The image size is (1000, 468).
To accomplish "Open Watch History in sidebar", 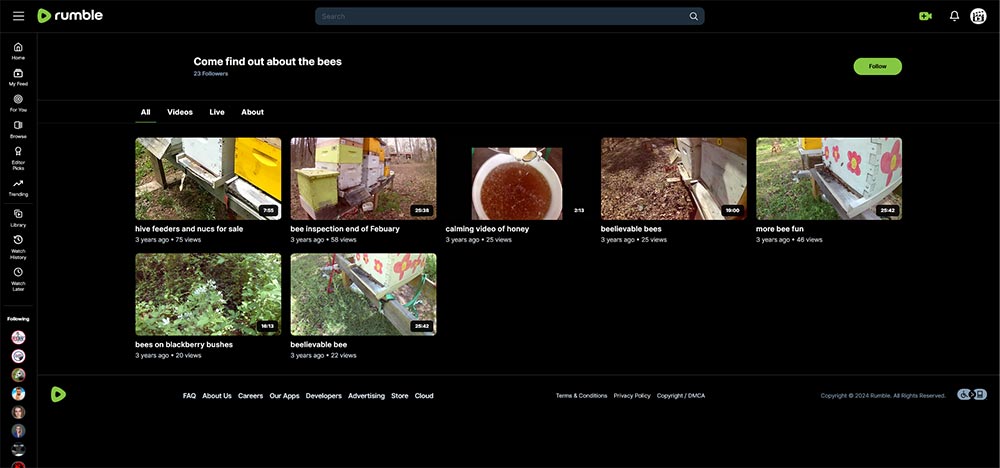I will (x=18, y=247).
